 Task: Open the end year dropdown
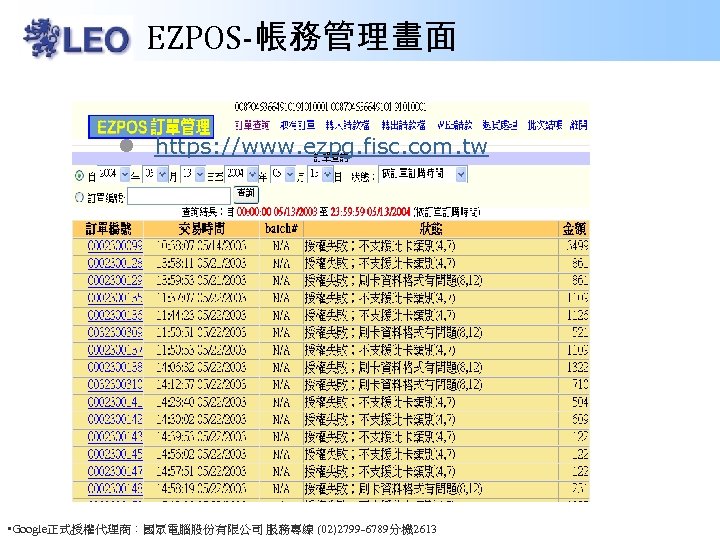click(253, 174)
